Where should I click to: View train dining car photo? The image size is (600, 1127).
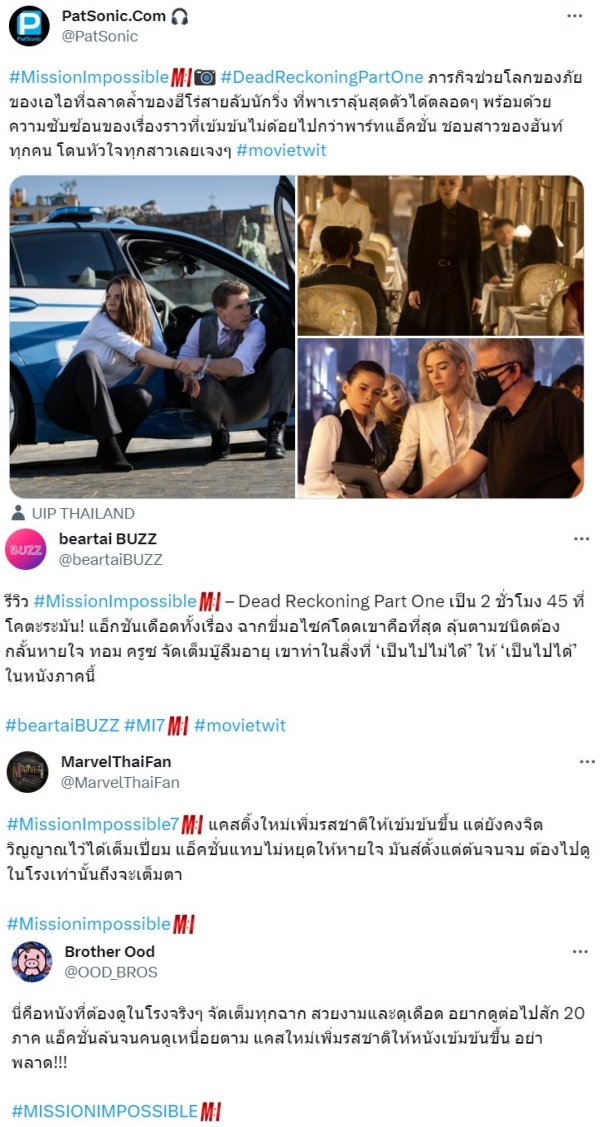click(x=441, y=255)
